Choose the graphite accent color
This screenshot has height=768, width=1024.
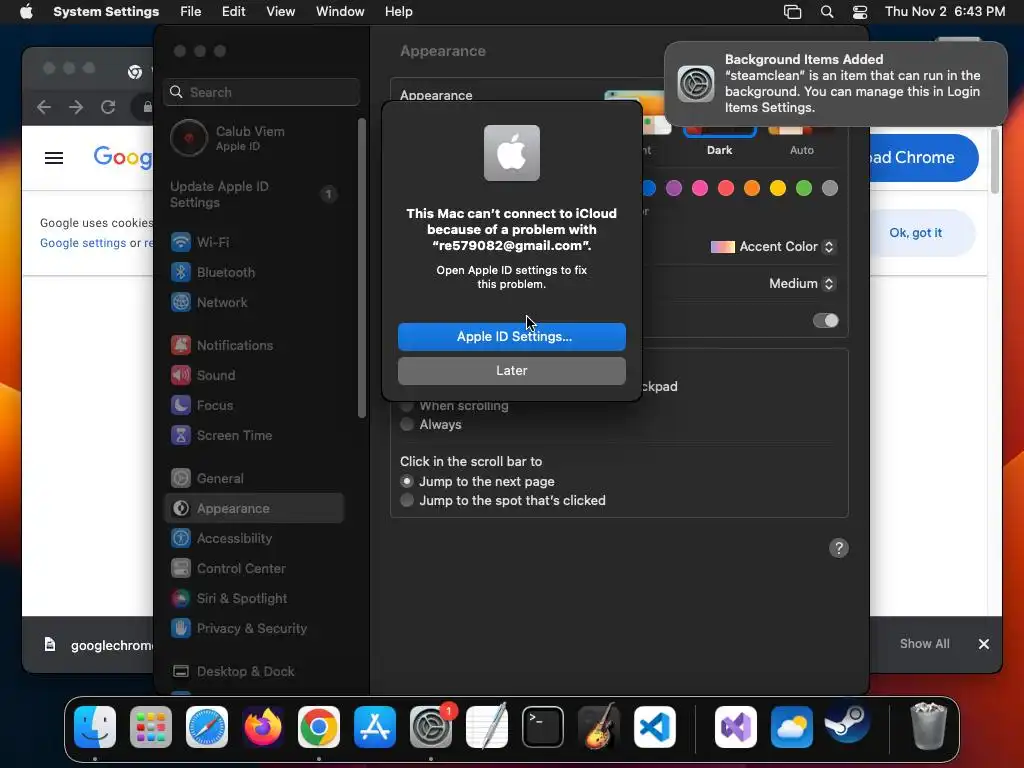pyautogui.click(x=829, y=188)
